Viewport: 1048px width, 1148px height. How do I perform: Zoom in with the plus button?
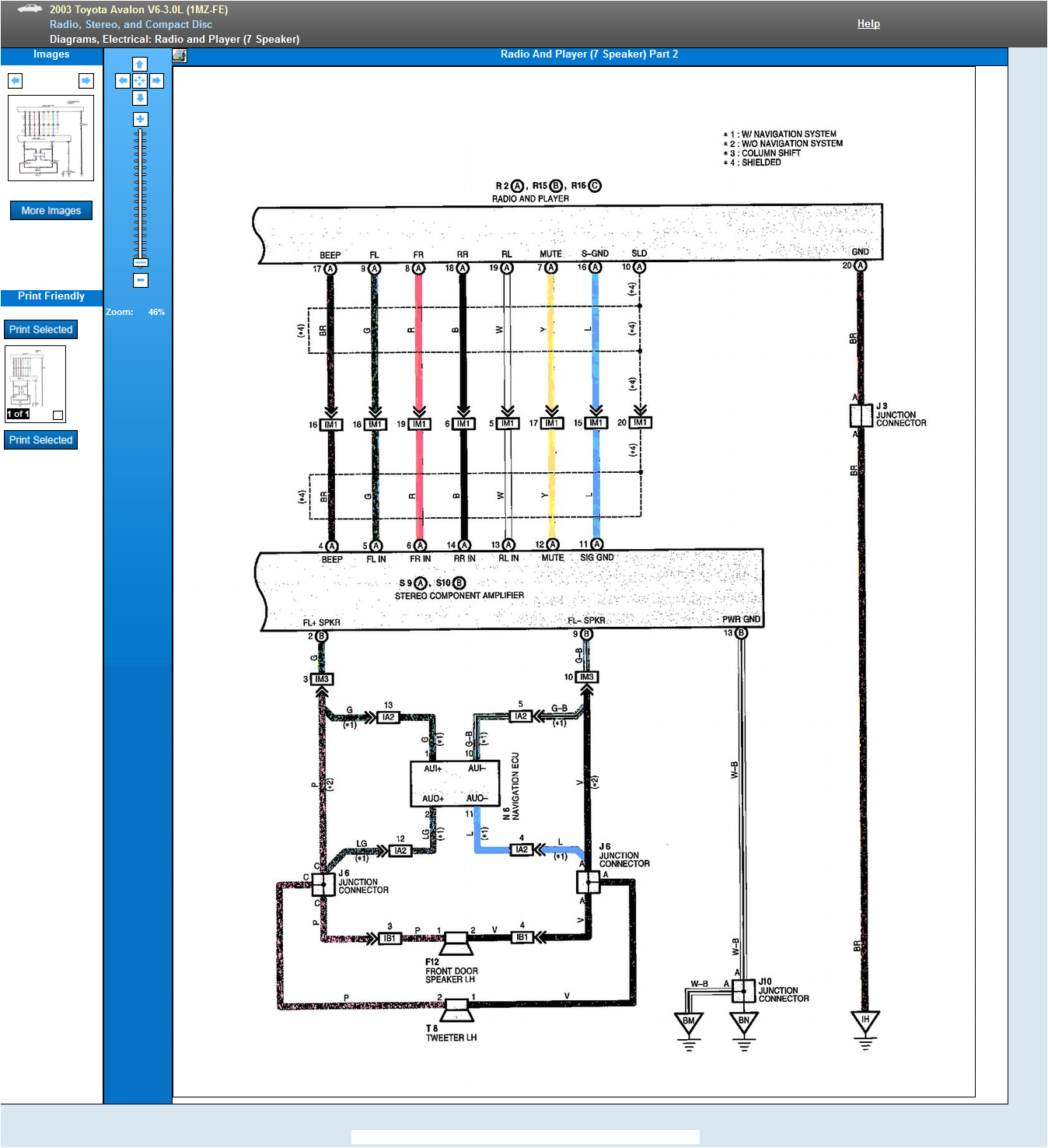point(140,119)
